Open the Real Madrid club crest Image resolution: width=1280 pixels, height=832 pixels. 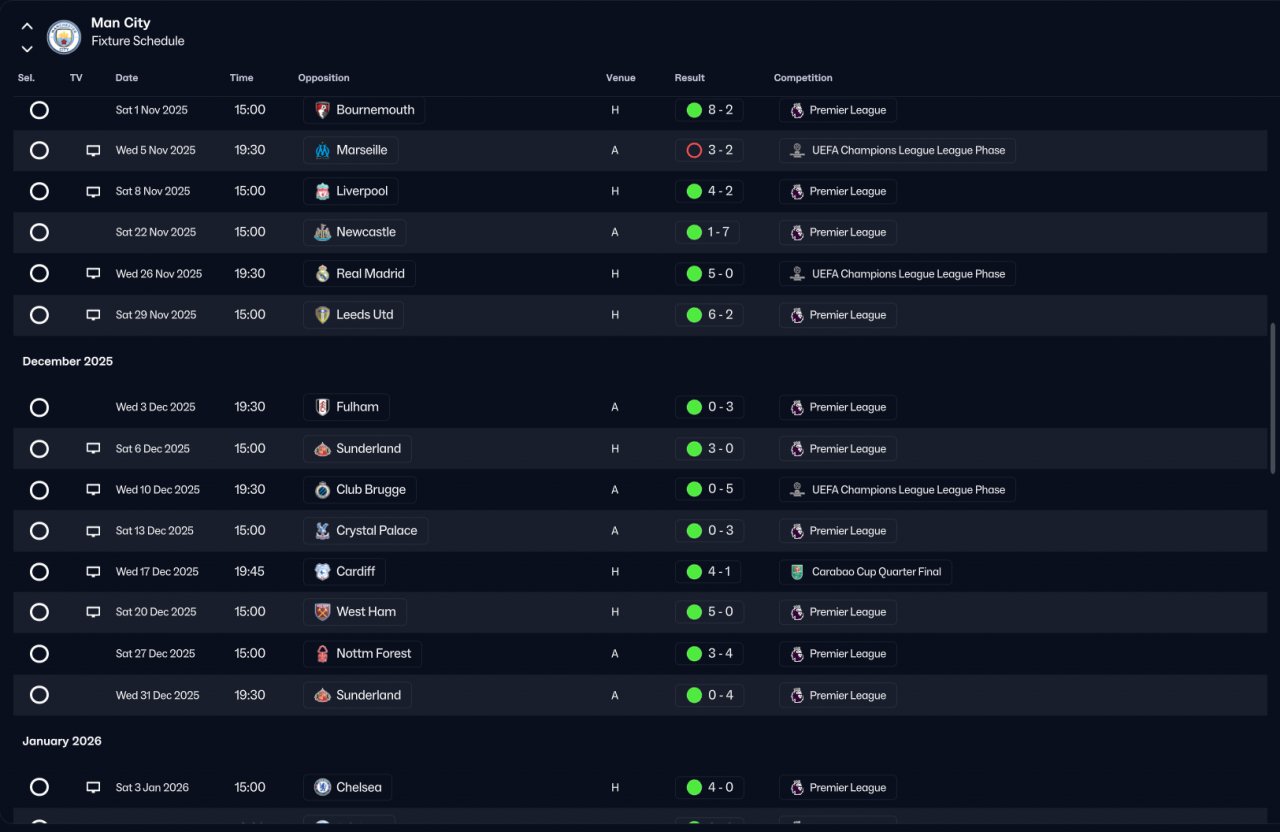[x=322, y=274]
